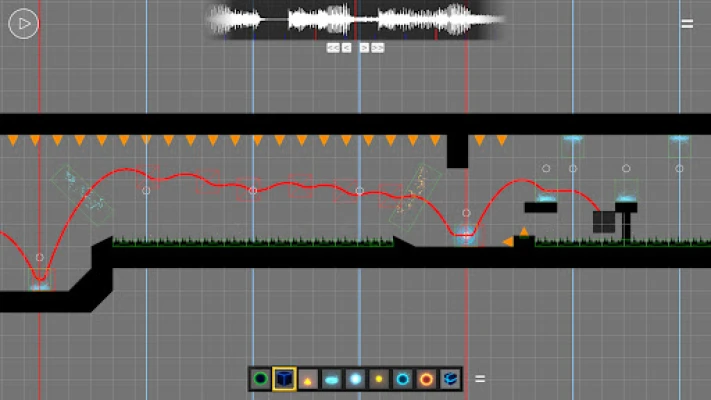Seek within the audio waveform display
This screenshot has height=400, width=711.
click(356, 20)
